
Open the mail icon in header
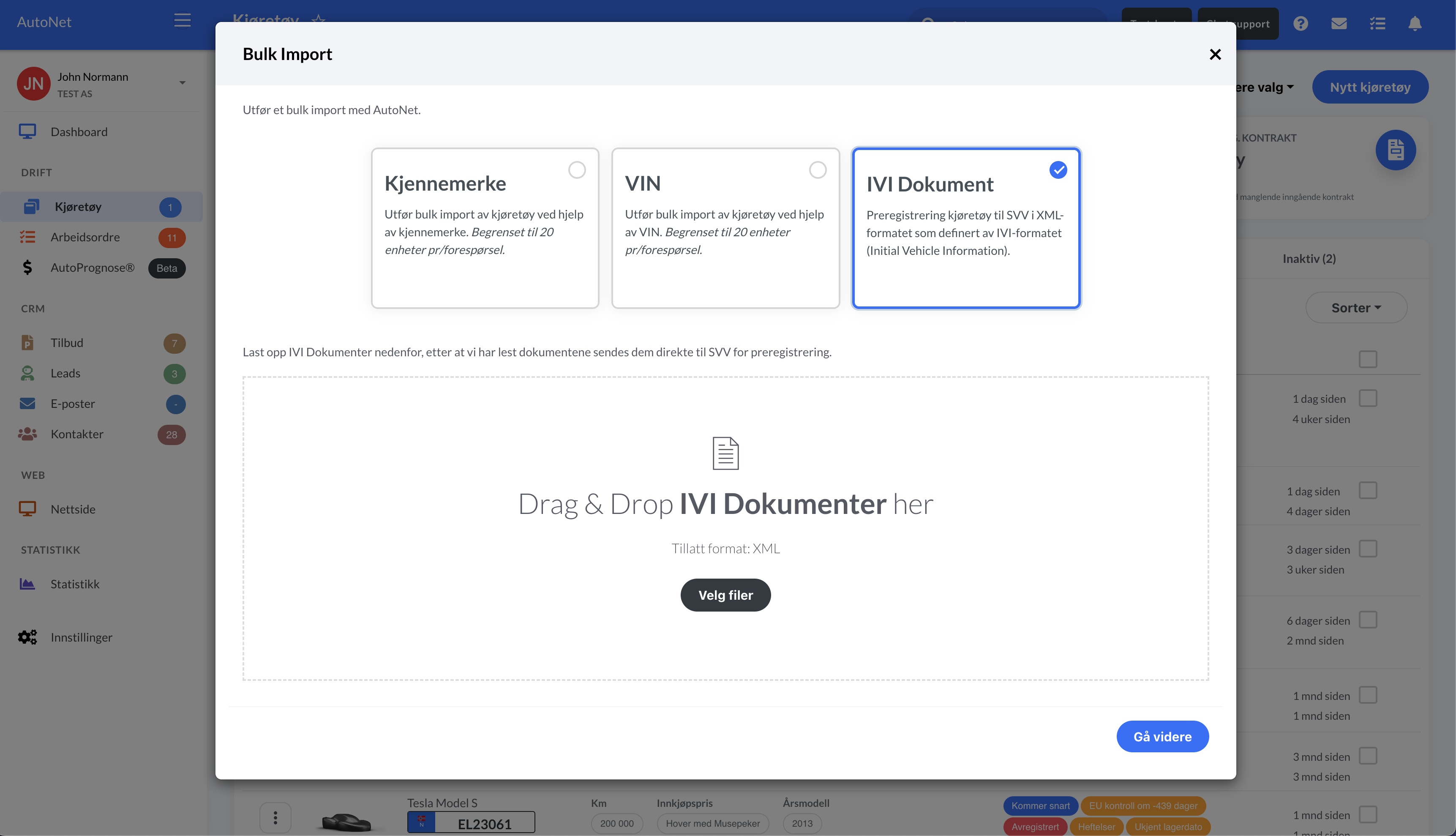[1339, 24]
